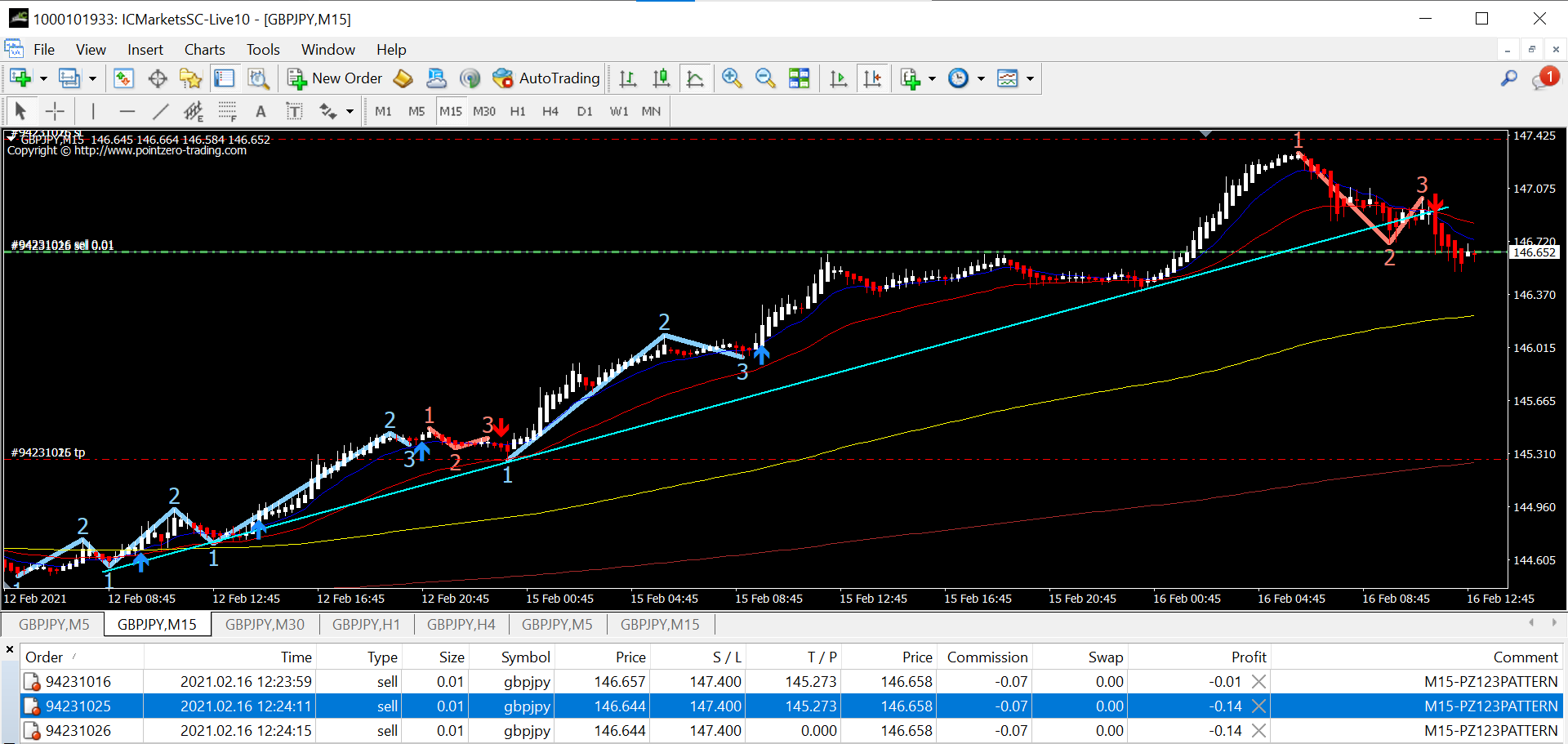Image resolution: width=1568 pixels, height=744 pixels.
Task: Switch timeframe to M1
Action: (x=383, y=111)
